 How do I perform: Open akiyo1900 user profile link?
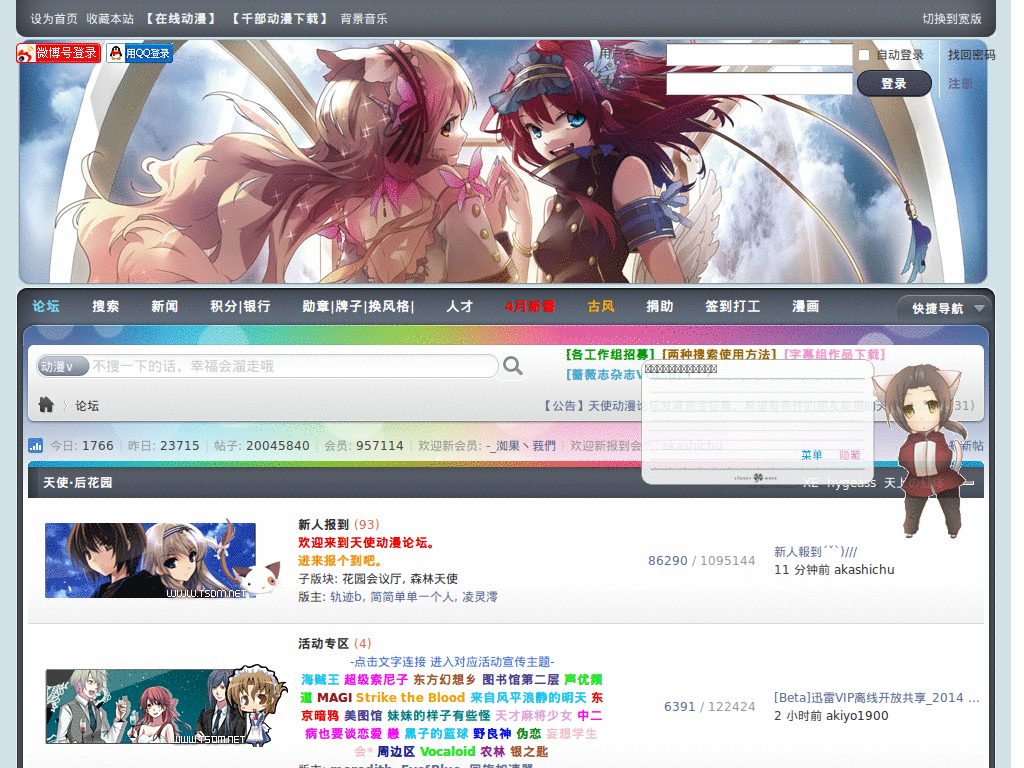[x=857, y=716]
